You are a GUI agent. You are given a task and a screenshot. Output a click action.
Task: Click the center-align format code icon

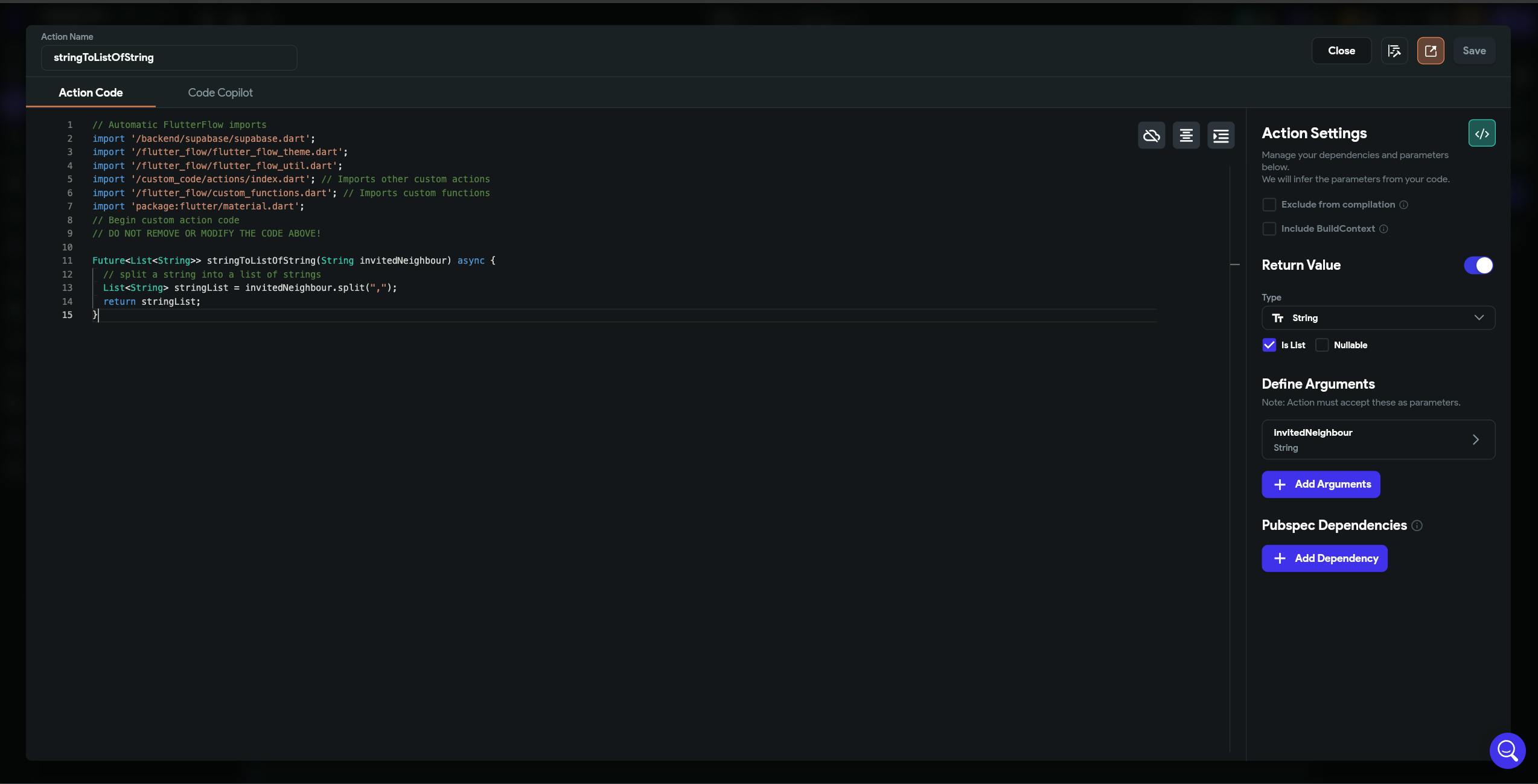click(1185, 135)
